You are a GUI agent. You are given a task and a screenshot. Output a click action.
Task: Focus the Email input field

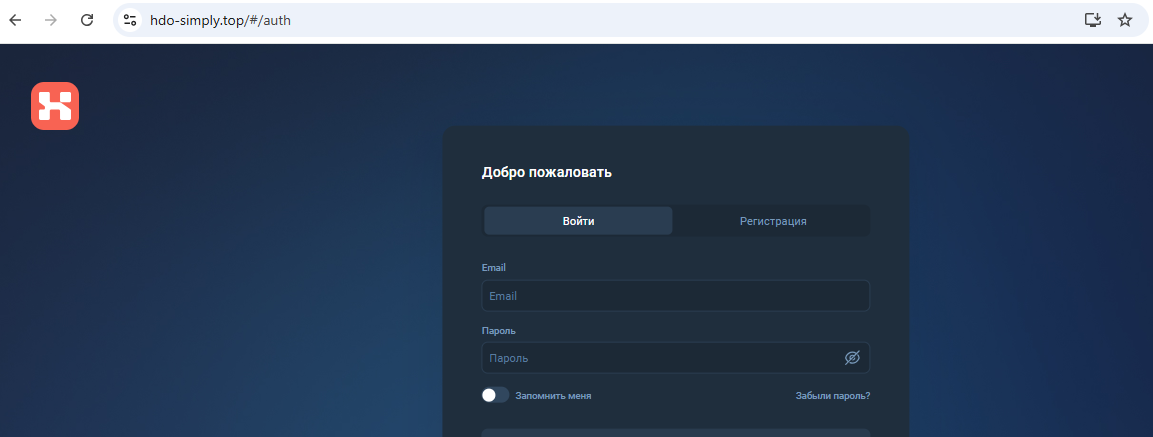tap(676, 296)
